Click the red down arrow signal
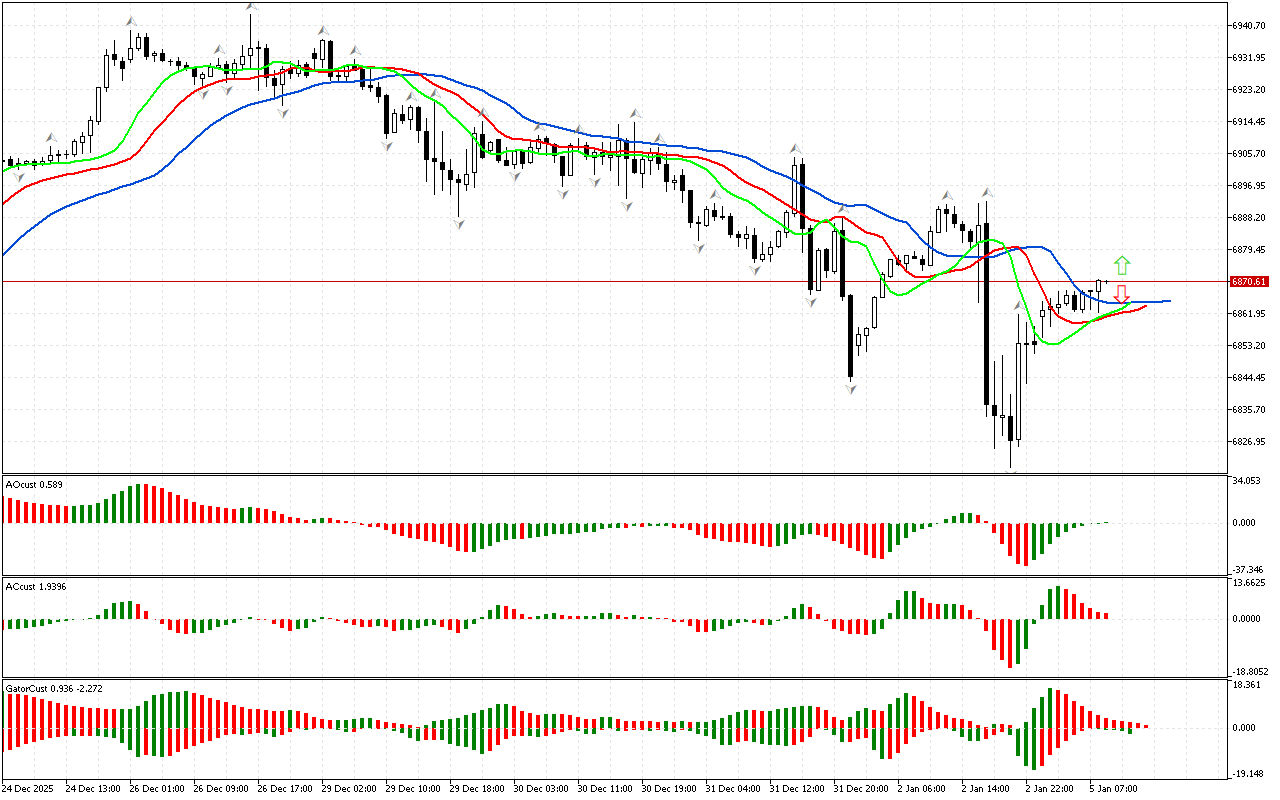The image size is (1280, 800). pyautogui.click(x=1122, y=293)
